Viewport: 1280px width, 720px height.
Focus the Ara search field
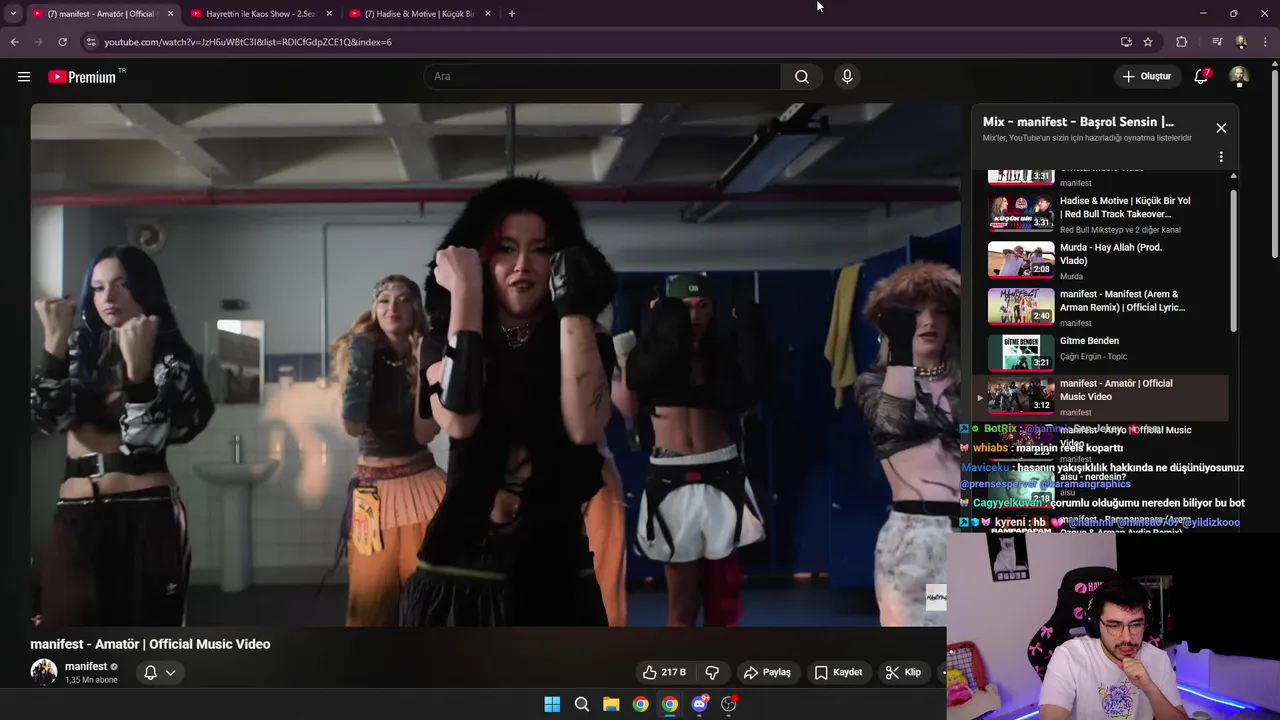coord(602,77)
